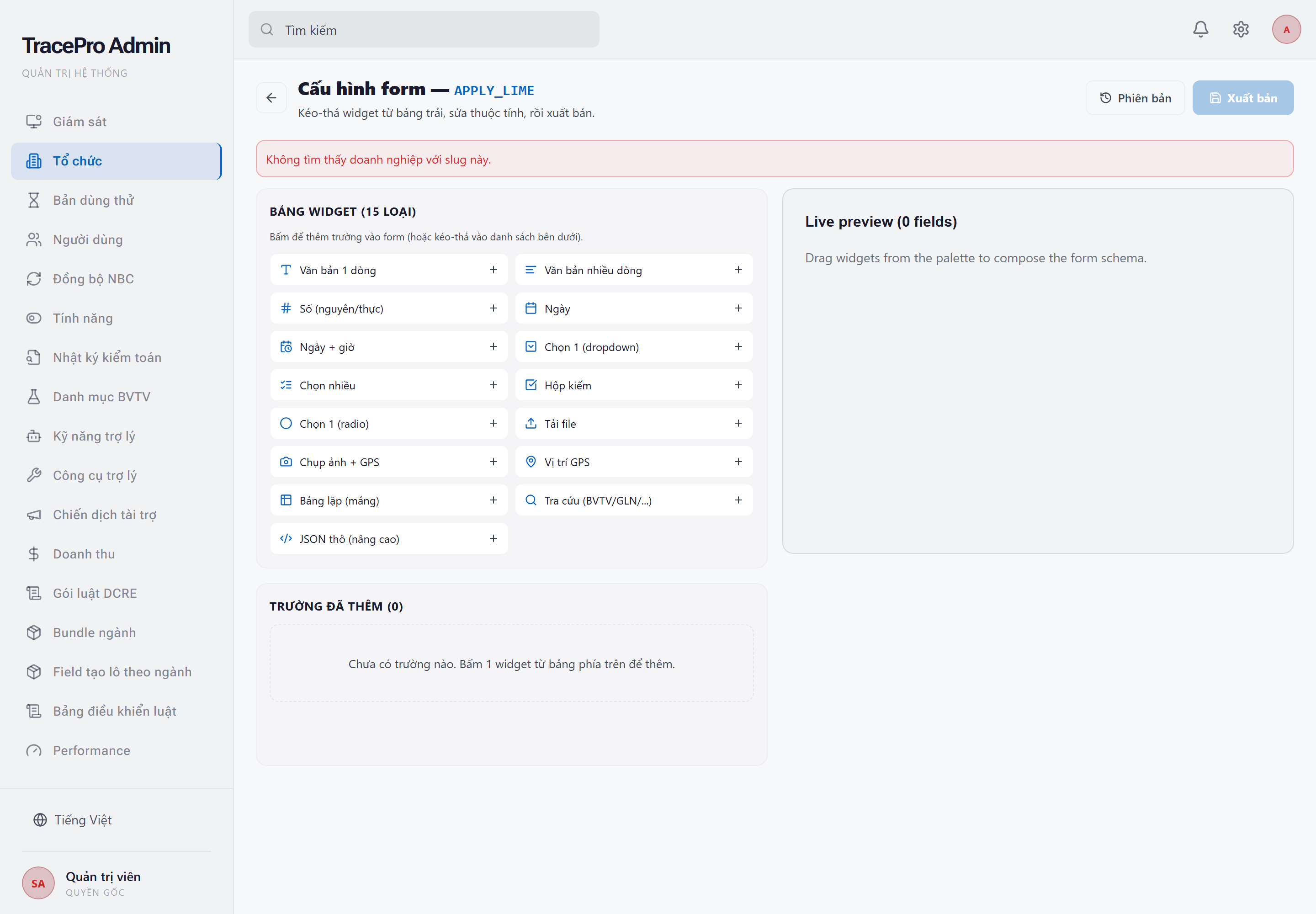Go back using the arrow button
The image size is (1316, 914).
[271, 98]
